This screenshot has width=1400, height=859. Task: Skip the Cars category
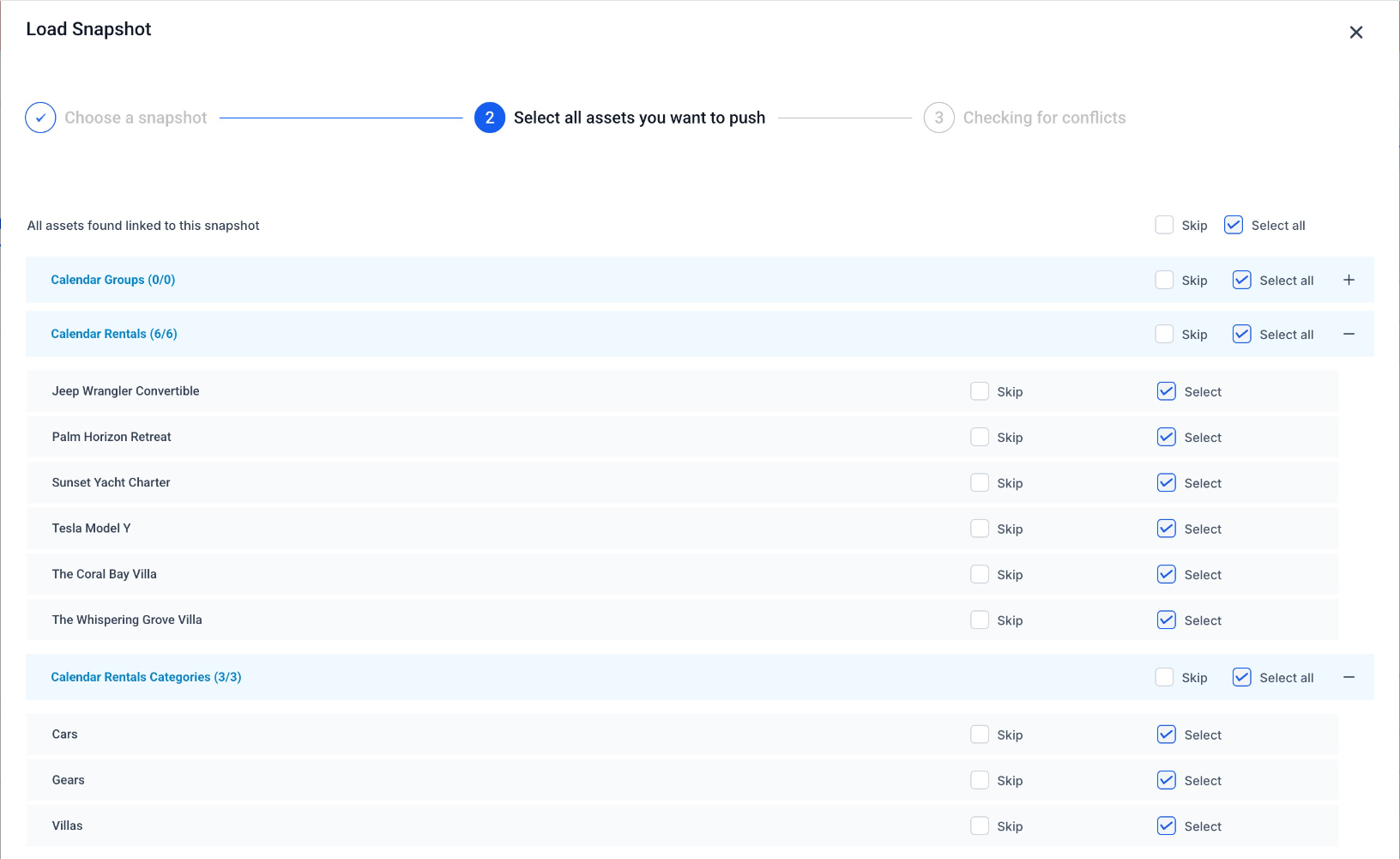(x=980, y=735)
